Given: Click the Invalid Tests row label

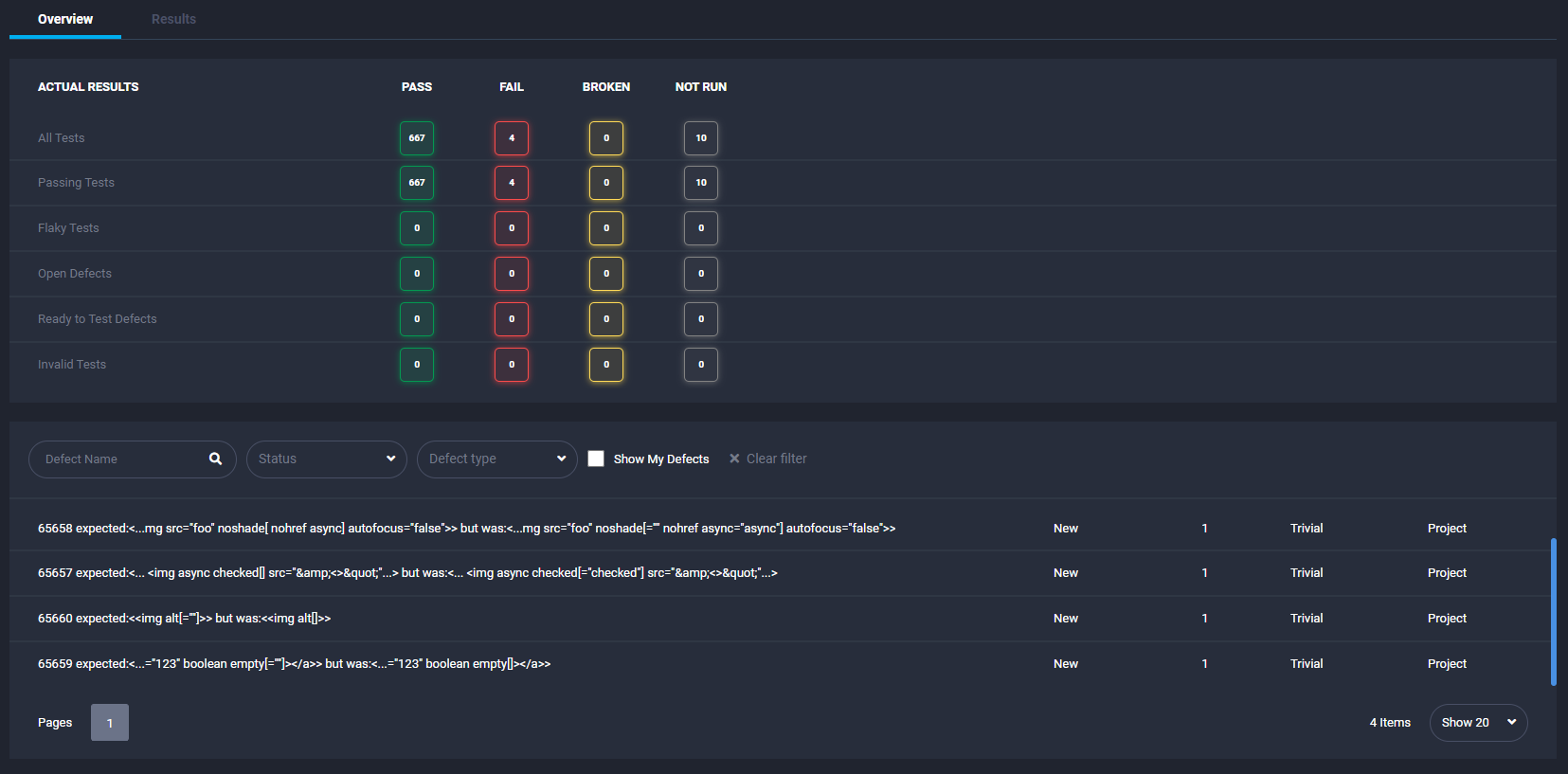Looking at the screenshot, I should [x=72, y=365].
